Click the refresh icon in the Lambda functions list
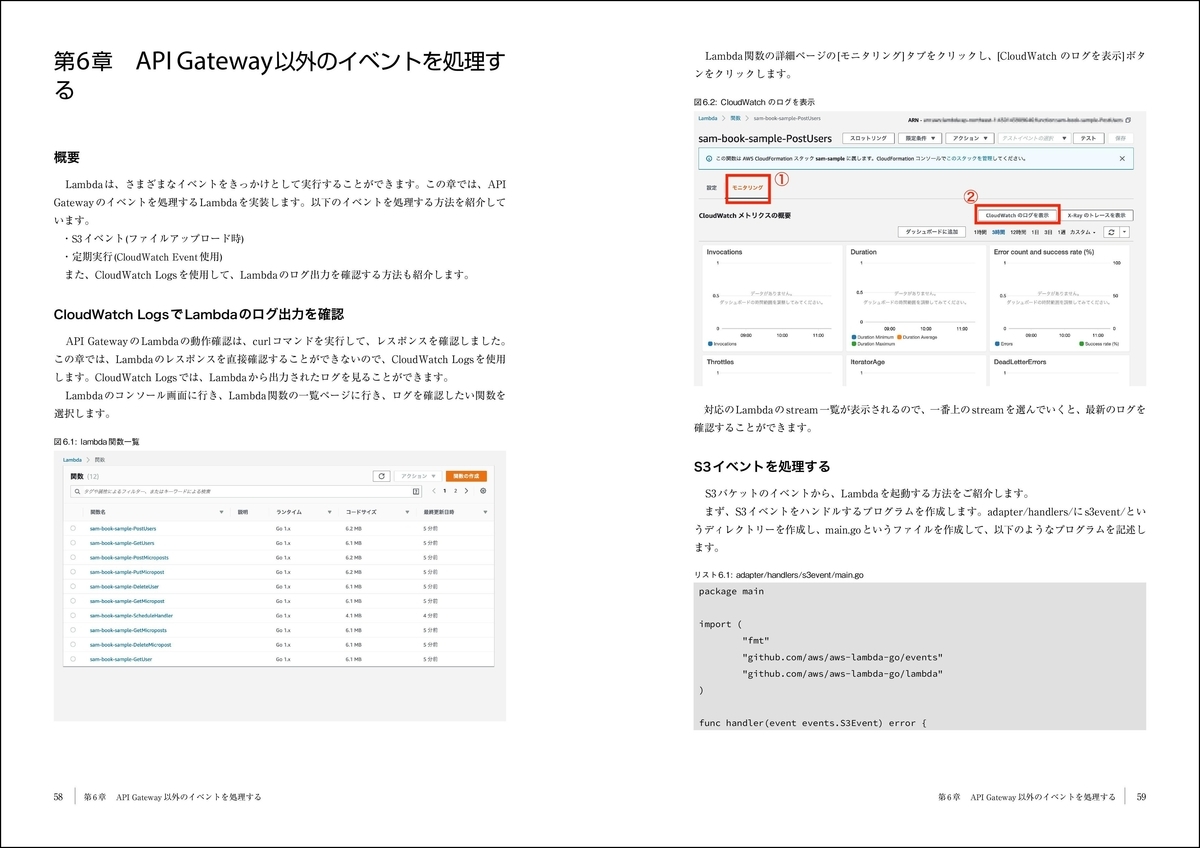The width and height of the screenshot is (1200, 848). tap(381, 477)
